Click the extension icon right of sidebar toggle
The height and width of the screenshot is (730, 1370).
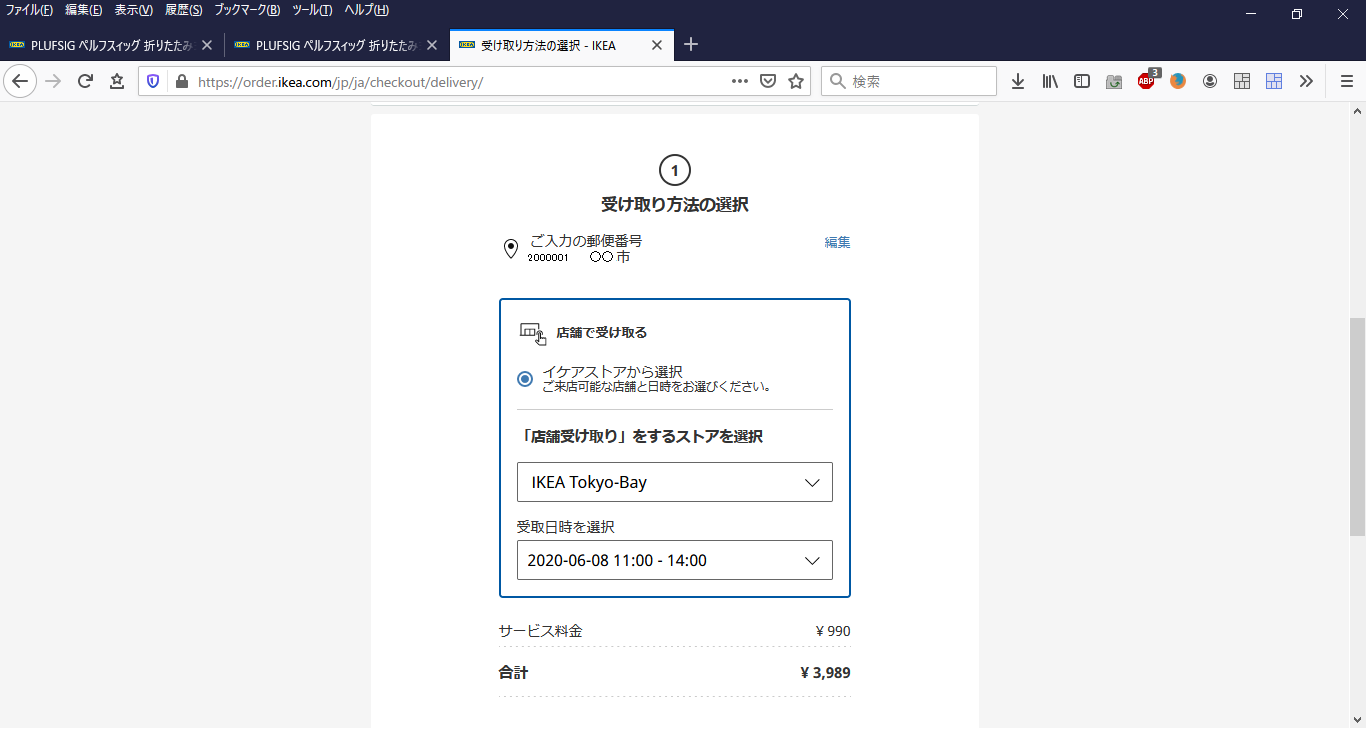(1114, 82)
